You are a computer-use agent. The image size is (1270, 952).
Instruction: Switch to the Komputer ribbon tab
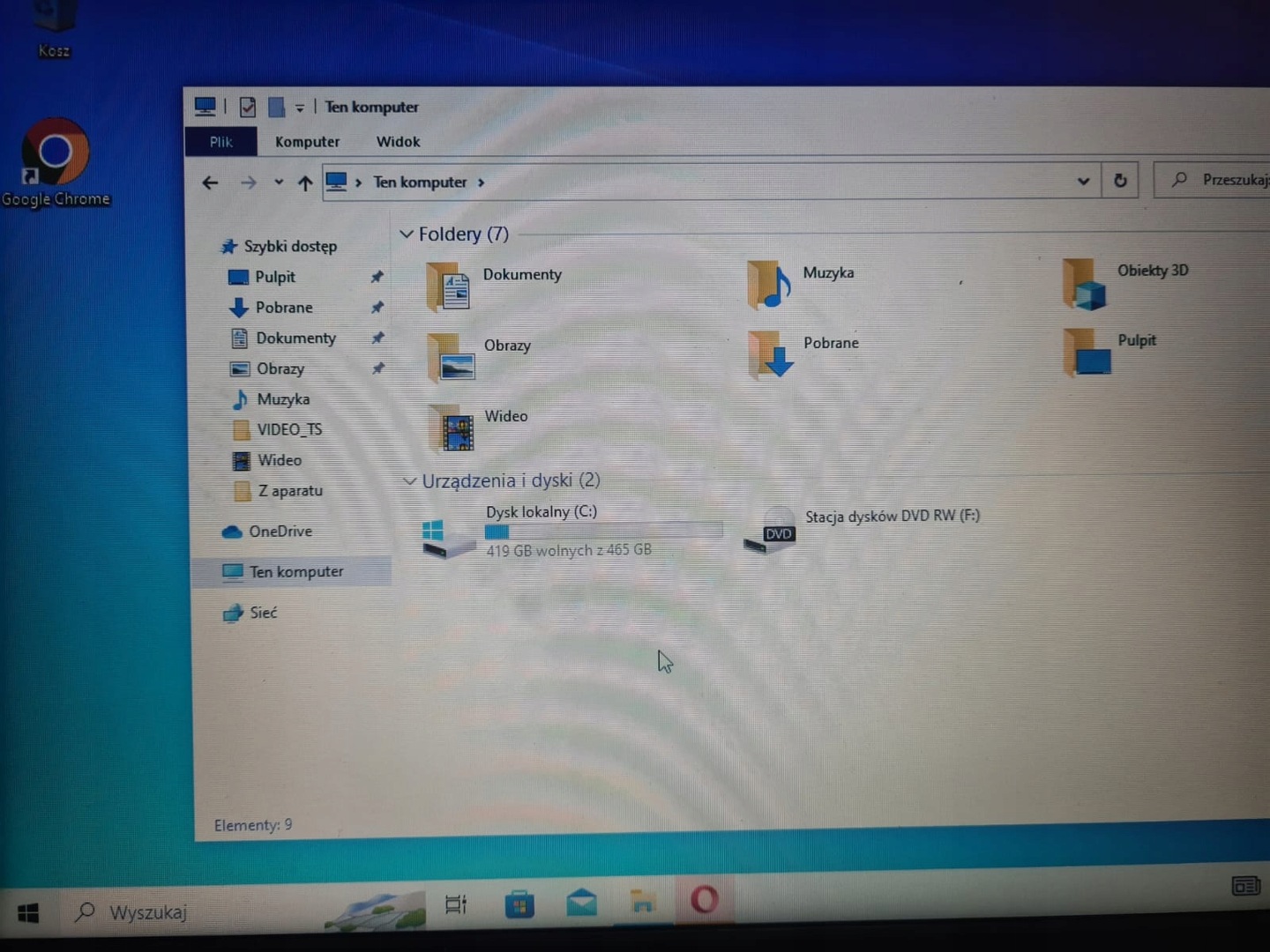[307, 142]
